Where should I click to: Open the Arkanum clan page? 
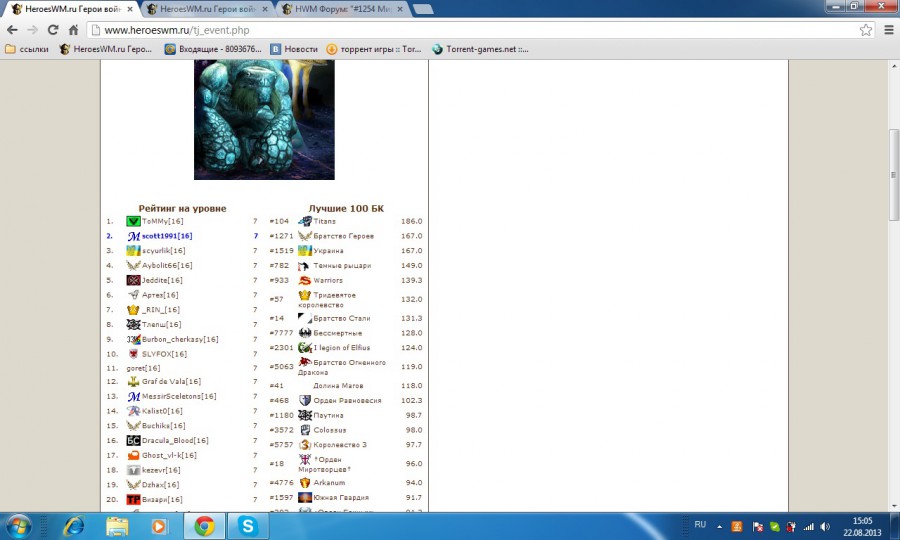pyautogui.click(x=329, y=483)
